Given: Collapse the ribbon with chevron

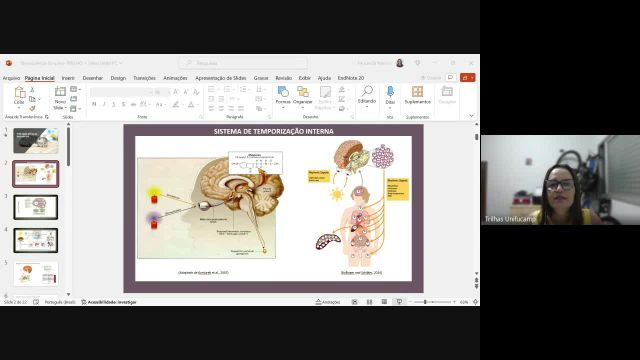Looking at the screenshot, I should coord(471,116).
